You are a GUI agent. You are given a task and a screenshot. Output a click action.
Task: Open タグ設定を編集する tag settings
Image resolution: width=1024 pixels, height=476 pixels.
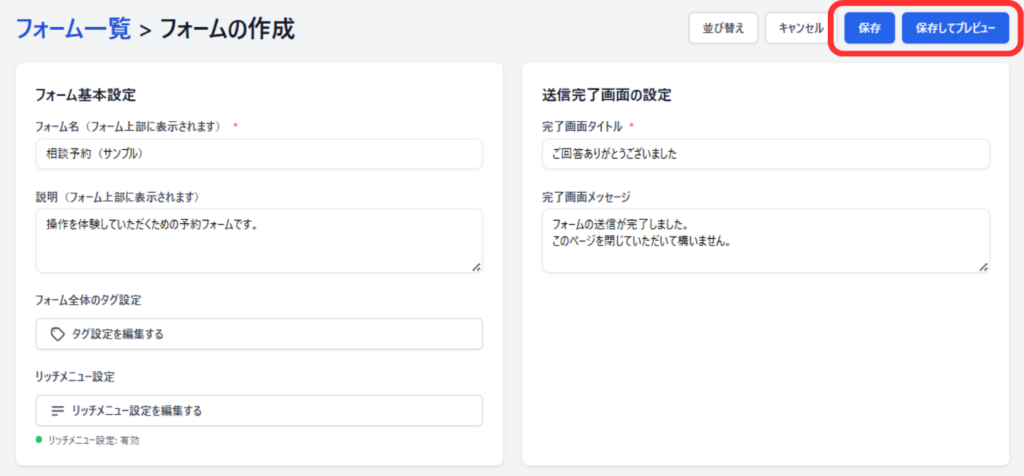pyautogui.click(x=259, y=334)
